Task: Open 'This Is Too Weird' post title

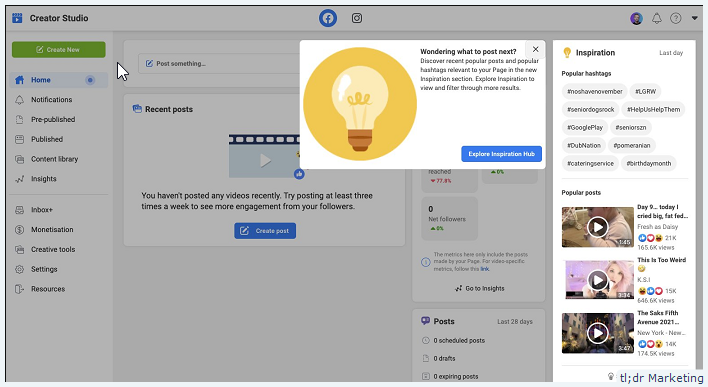Action: [661, 260]
